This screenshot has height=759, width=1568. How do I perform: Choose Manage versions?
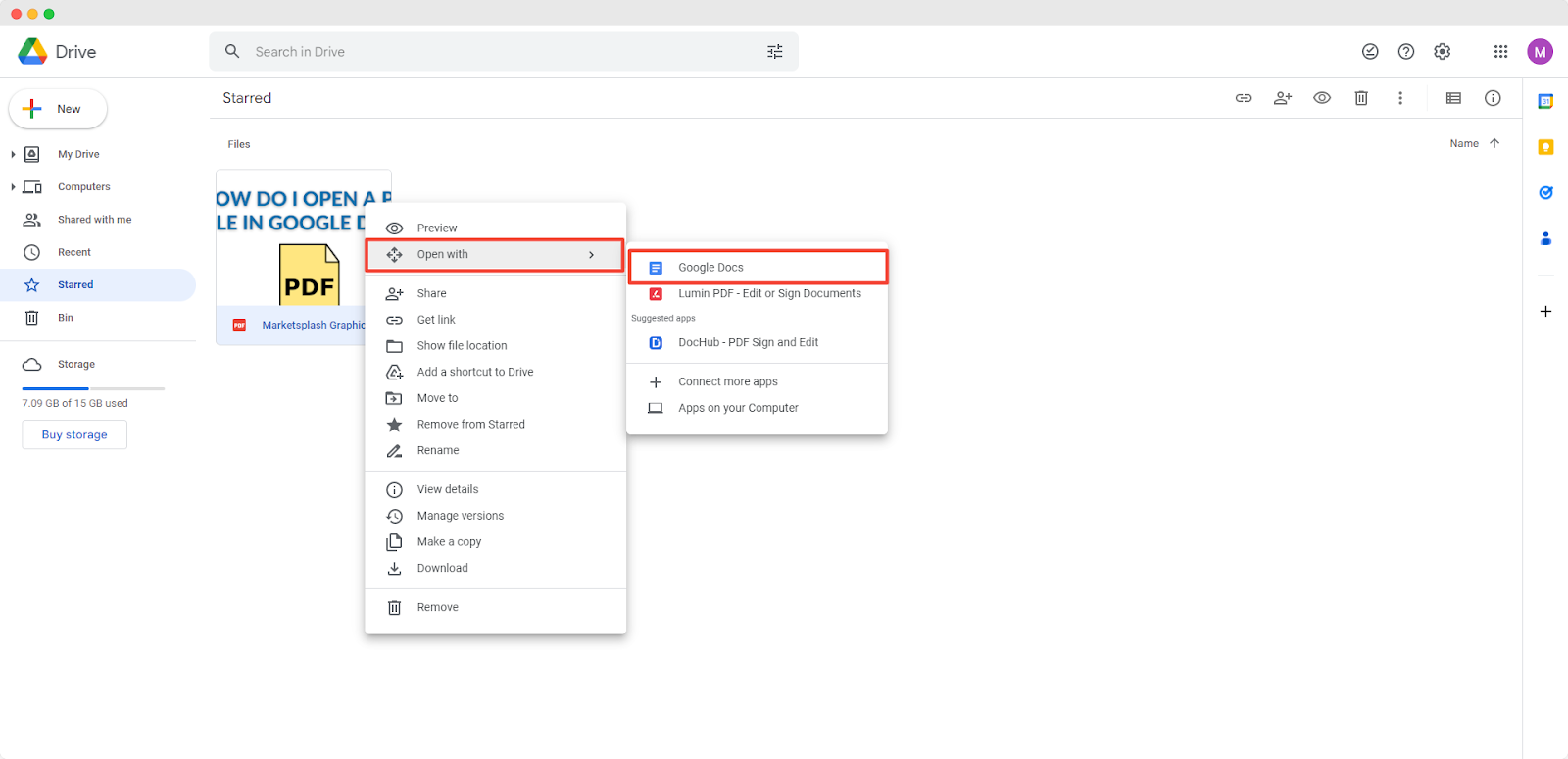(495, 516)
